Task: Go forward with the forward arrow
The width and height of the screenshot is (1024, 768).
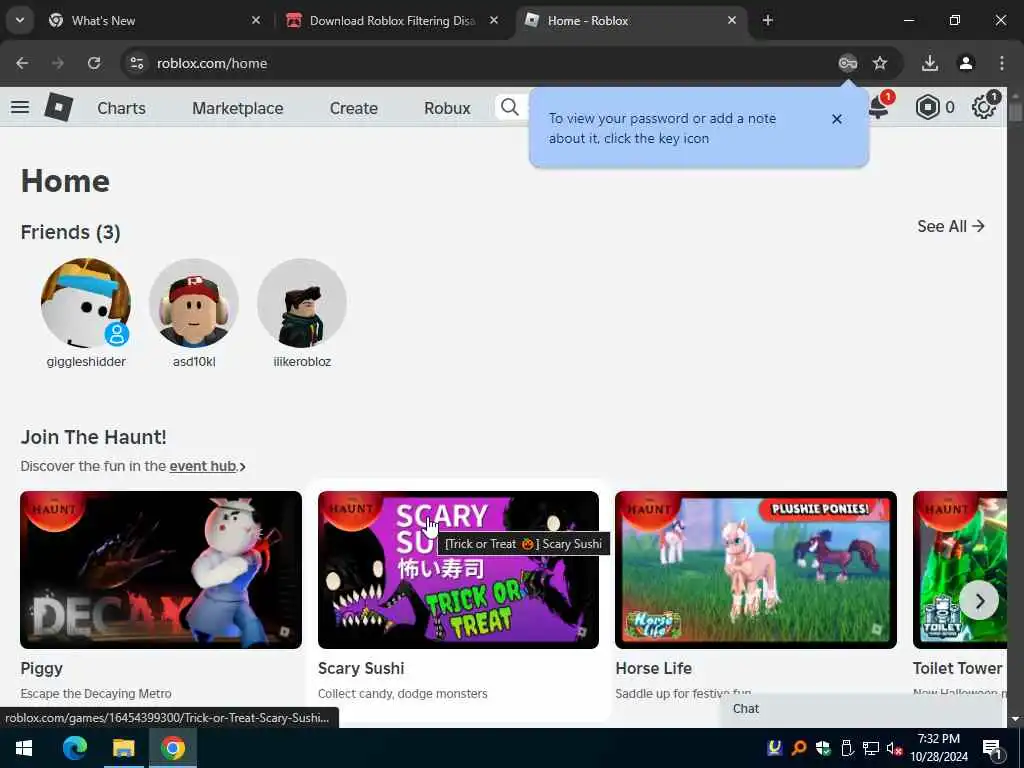Action: point(58,63)
